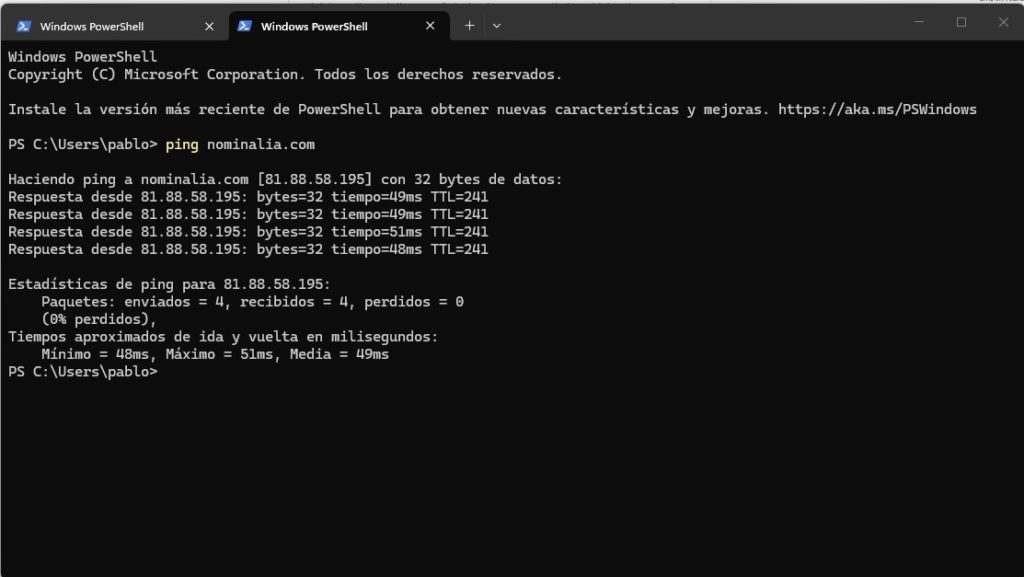This screenshot has width=1024, height=577.
Task: Click PowerShell icon on second tab
Action: [245, 26]
